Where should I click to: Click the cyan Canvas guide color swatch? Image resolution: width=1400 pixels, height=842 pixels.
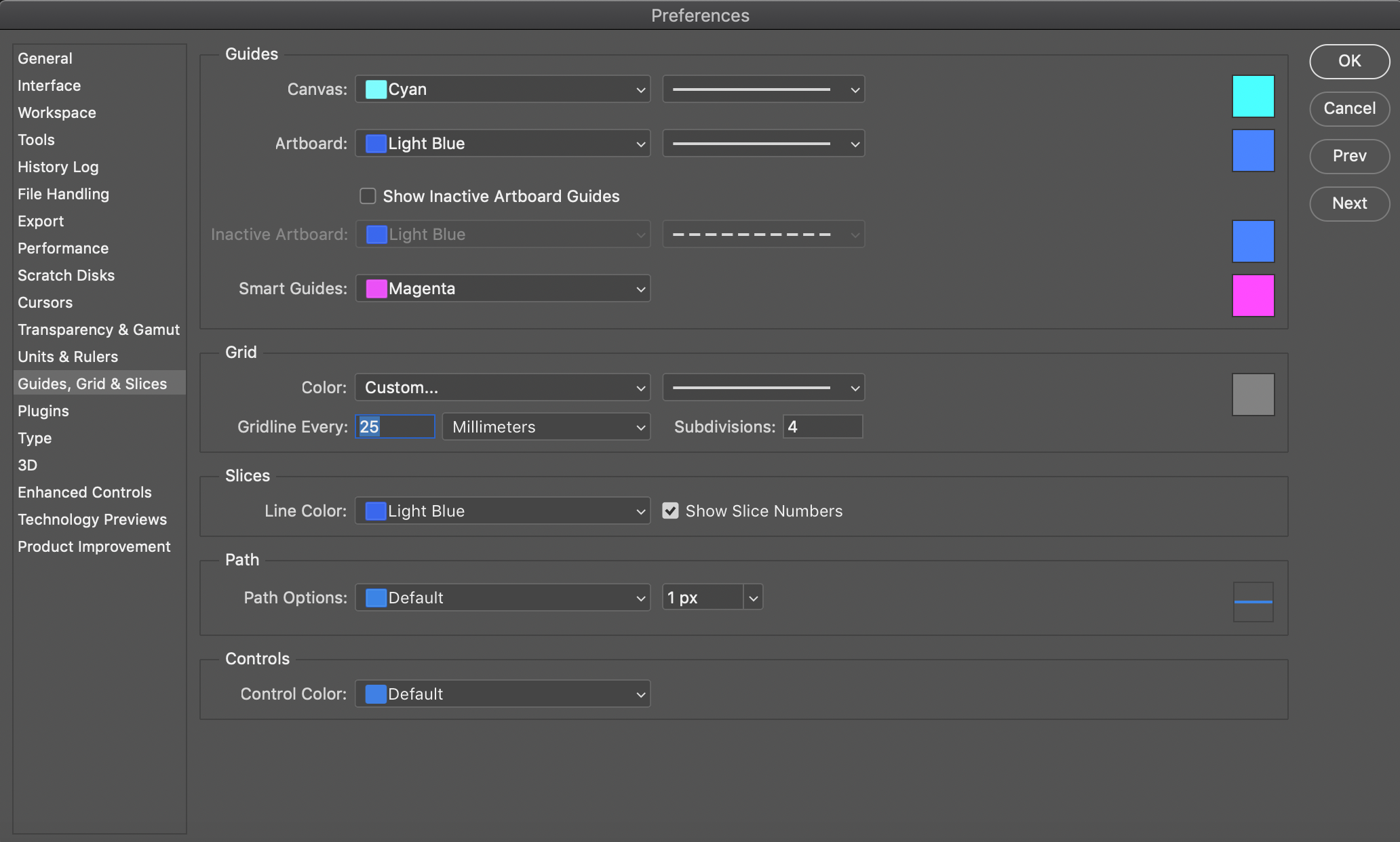pyautogui.click(x=1253, y=96)
